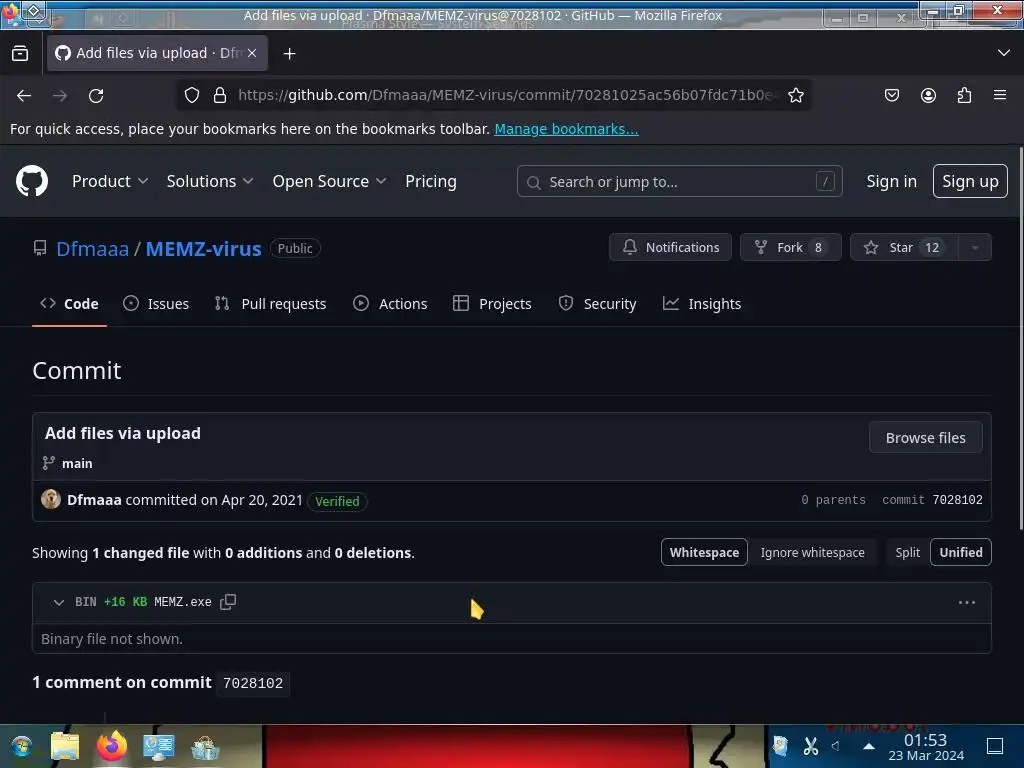Click the main branch link
Screen dimensions: 1024x768
click(77, 463)
